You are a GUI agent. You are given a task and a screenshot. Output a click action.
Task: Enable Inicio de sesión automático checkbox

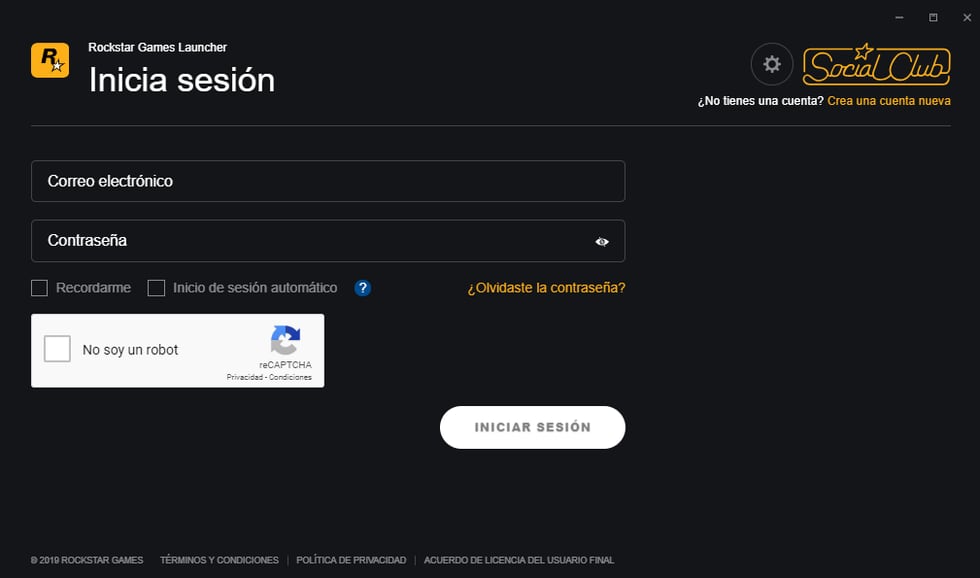point(156,288)
